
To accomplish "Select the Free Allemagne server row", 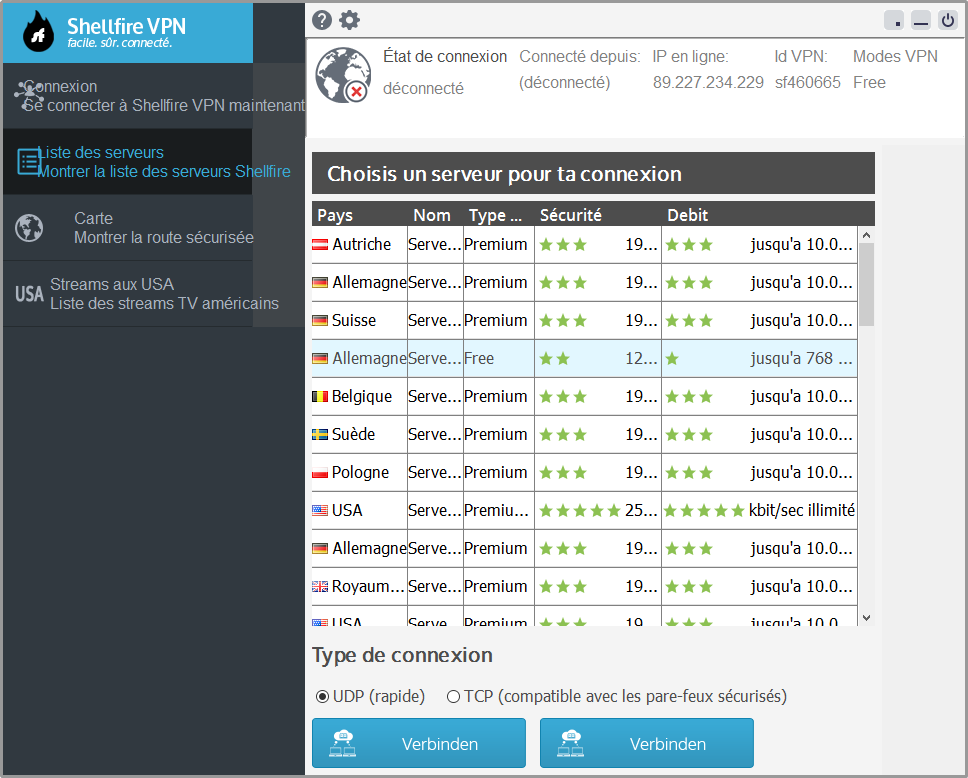I will [x=585, y=359].
